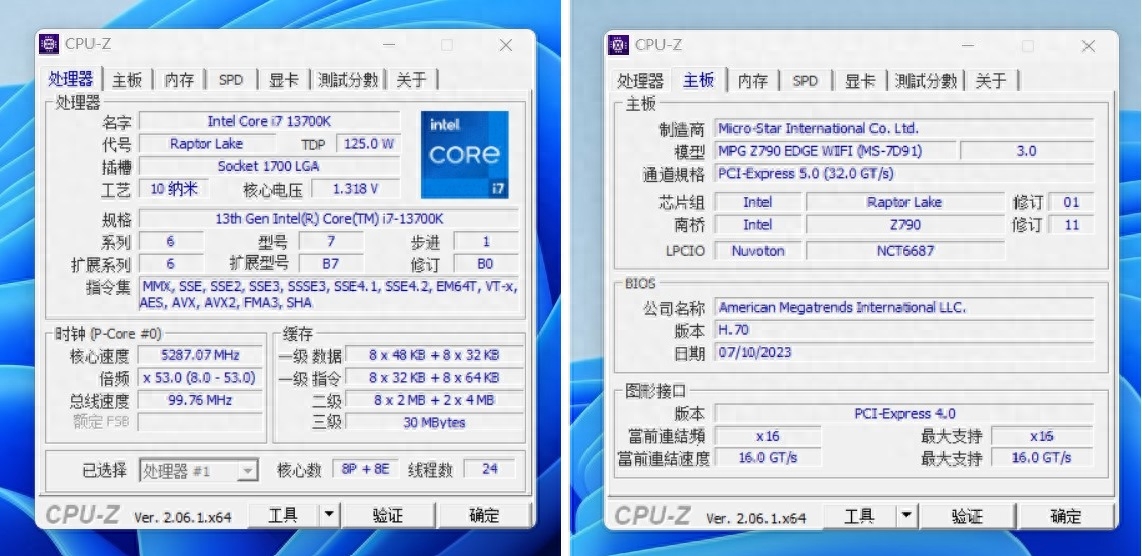Click PCI-Express 5.0 (32.0 GT/s) field
Image resolution: width=1142 pixels, height=556 pixels.
tap(904, 174)
